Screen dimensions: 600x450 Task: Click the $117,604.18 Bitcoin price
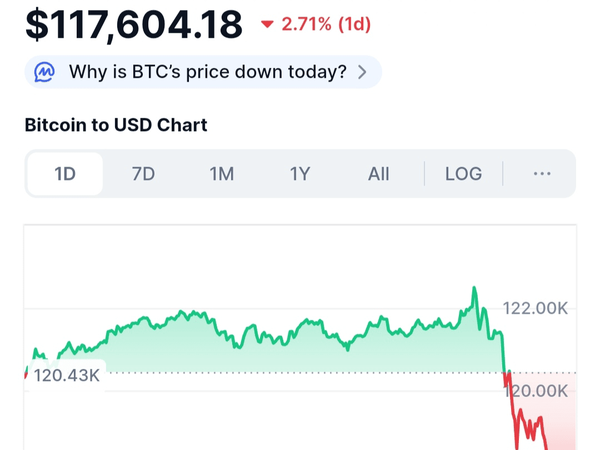point(133,25)
